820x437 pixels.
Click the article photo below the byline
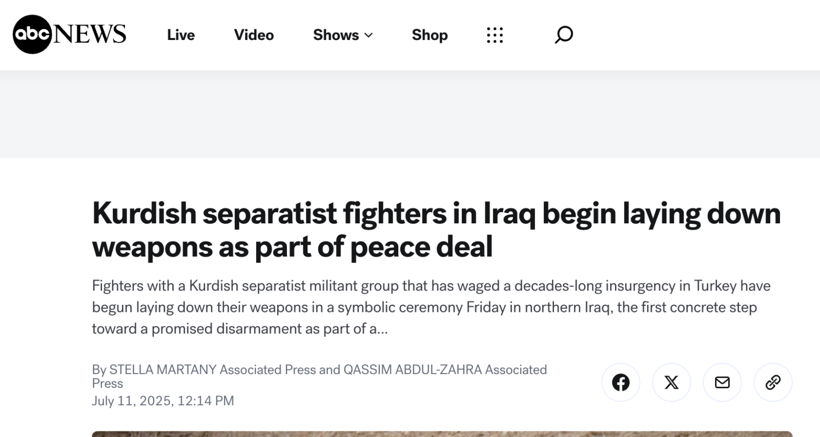point(442,434)
